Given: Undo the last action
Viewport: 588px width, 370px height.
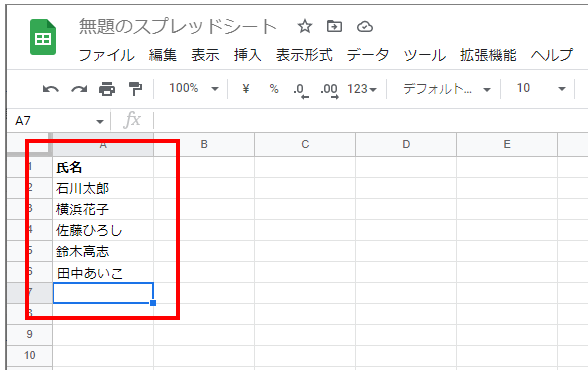Looking at the screenshot, I should tap(51, 89).
